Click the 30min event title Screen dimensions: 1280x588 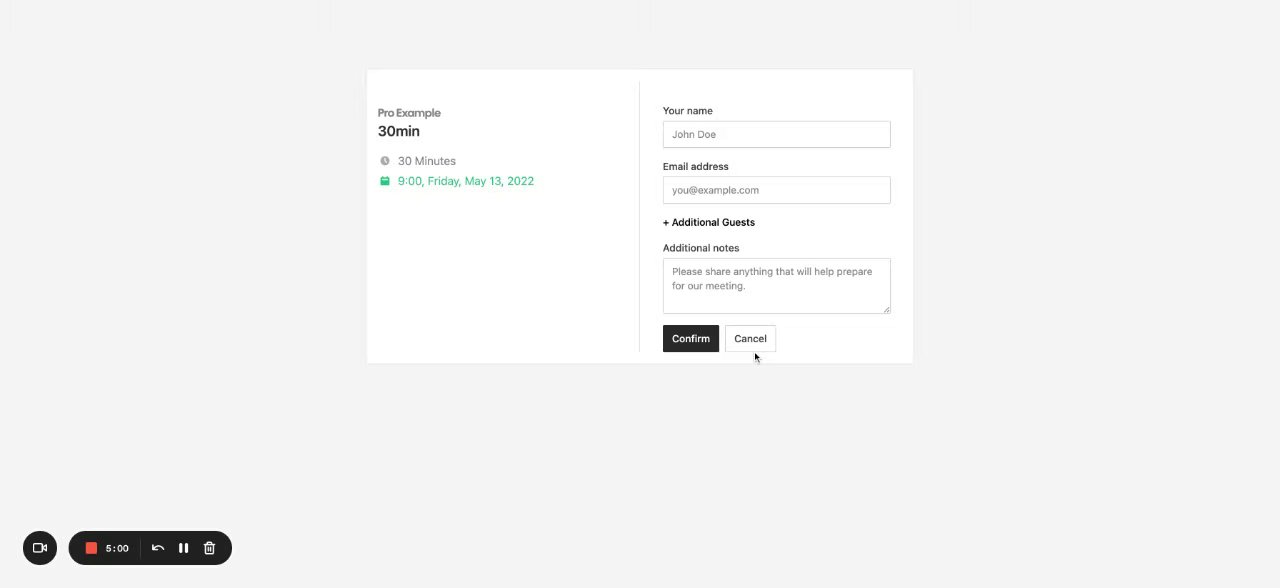pos(399,131)
